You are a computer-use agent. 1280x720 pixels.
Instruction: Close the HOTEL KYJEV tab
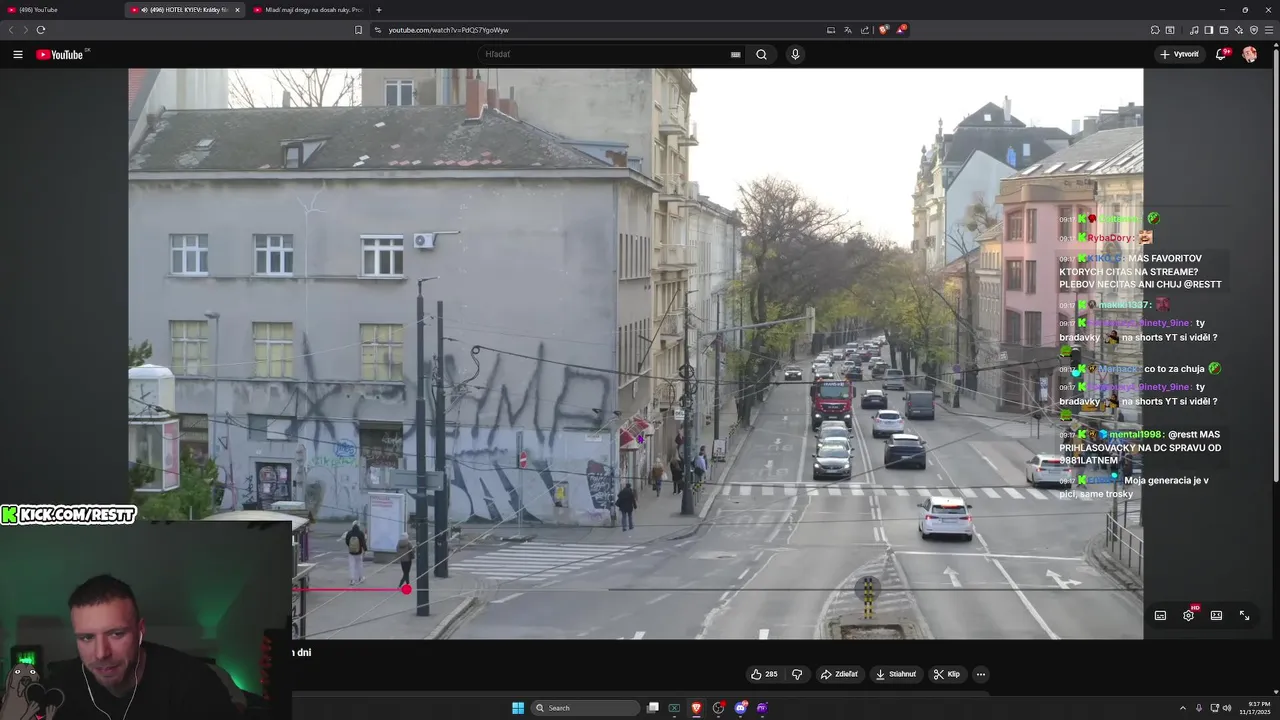(x=237, y=10)
